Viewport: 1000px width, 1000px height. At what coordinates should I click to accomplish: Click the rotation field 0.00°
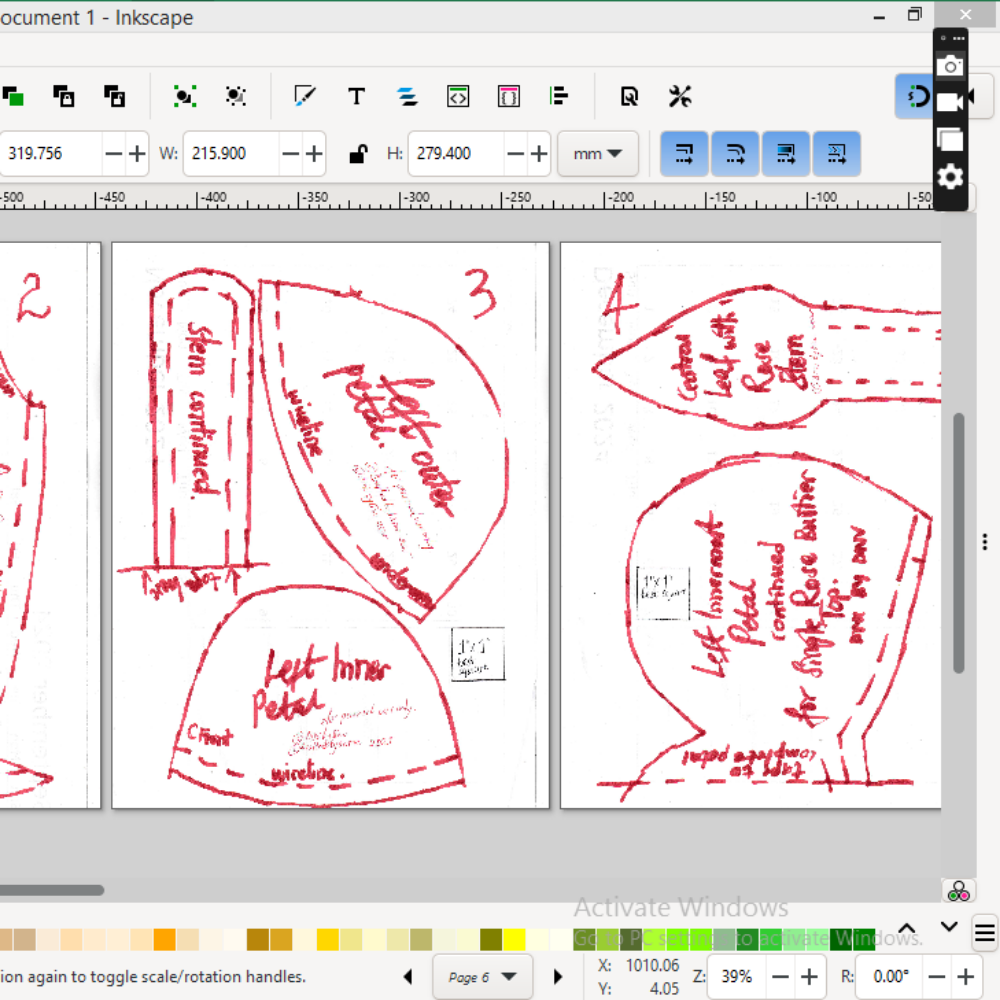[890, 976]
